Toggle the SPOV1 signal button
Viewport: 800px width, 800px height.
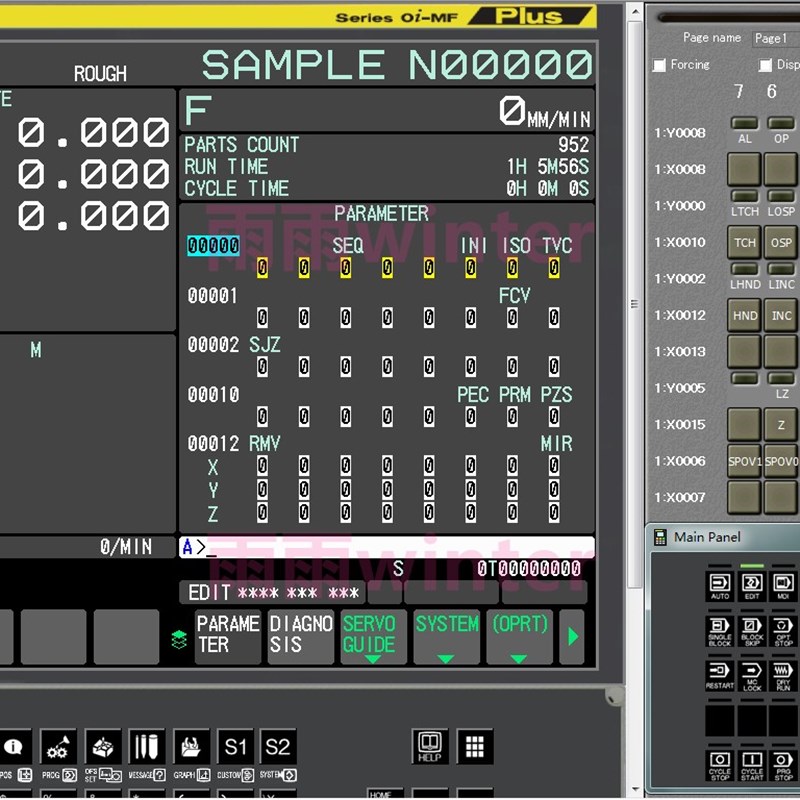[744, 461]
